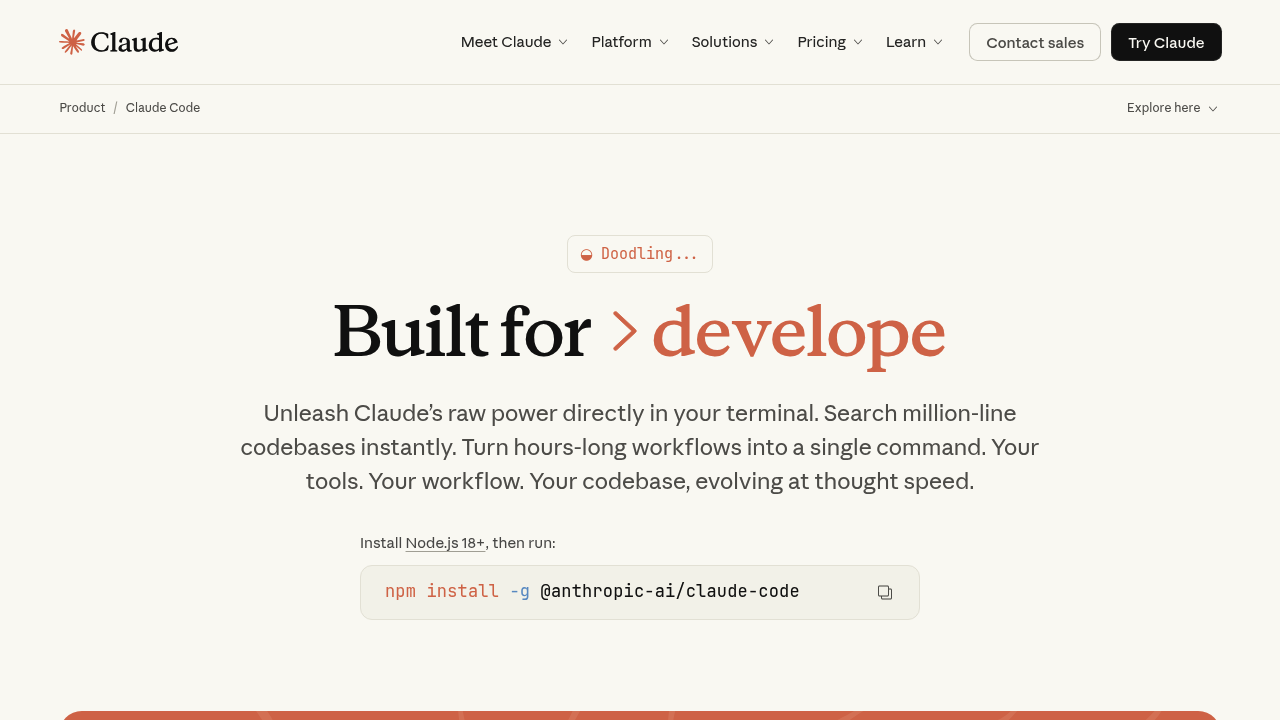
Task: Open the Explore here dropdown
Action: (x=1172, y=108)
